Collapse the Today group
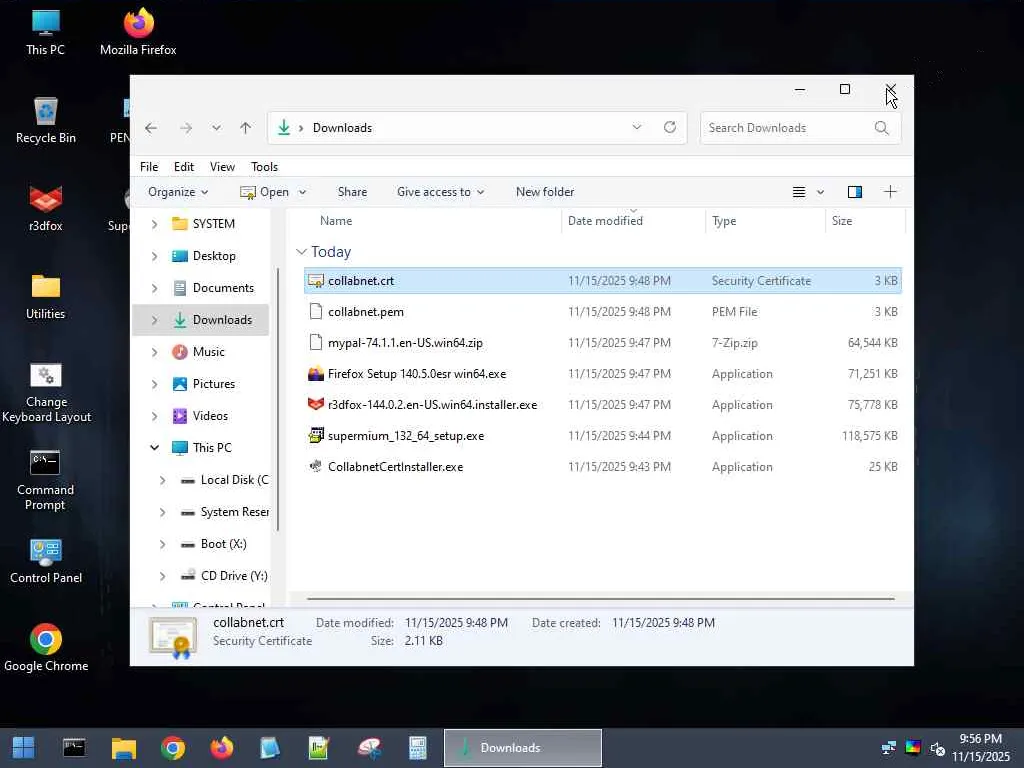Screen dimensions: 1024x768 tap(301, 251)
